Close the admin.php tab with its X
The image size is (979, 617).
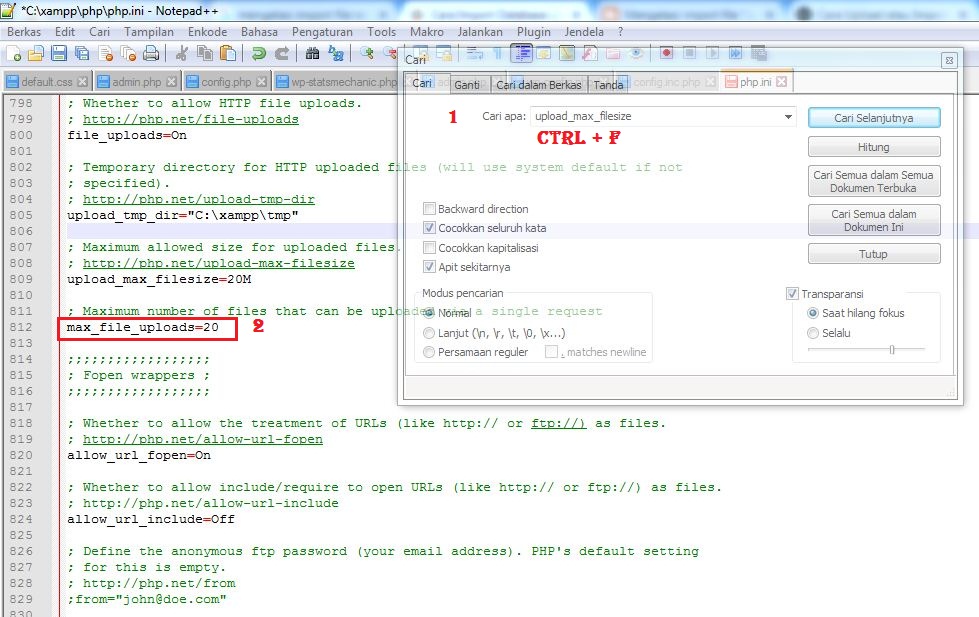pos(172,82)
